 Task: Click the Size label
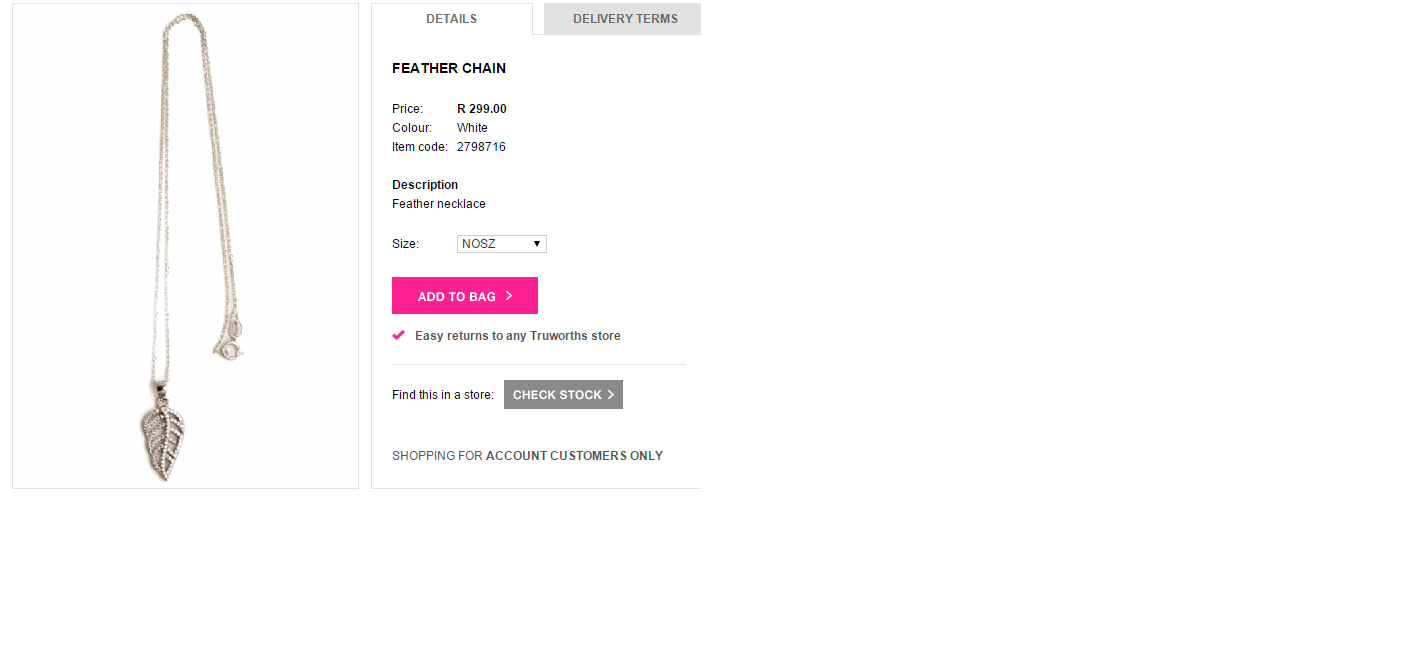click(405, 244)
